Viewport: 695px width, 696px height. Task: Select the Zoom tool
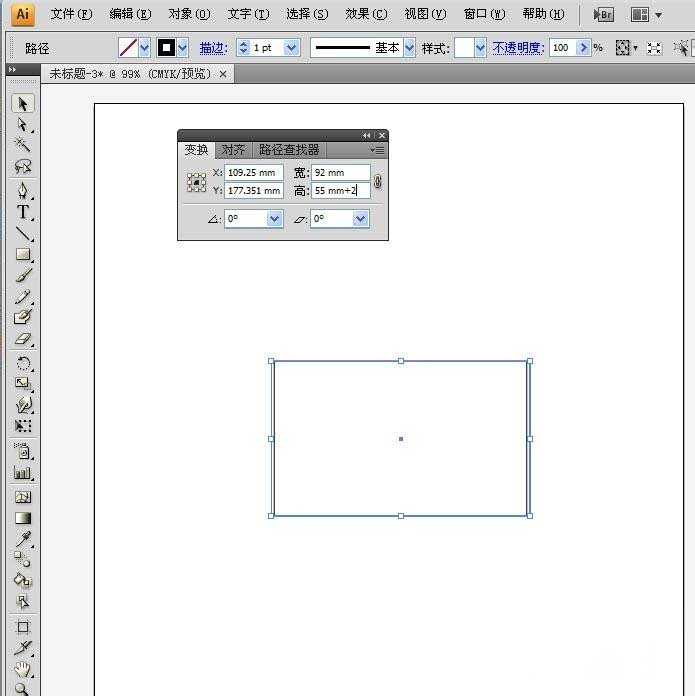pyautogui.click(x=23, y=689)
